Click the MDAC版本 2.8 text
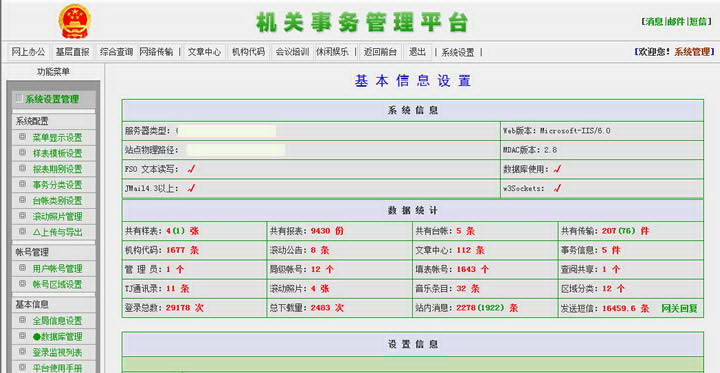Screen dimensions: 720x373 coord(530,150)
